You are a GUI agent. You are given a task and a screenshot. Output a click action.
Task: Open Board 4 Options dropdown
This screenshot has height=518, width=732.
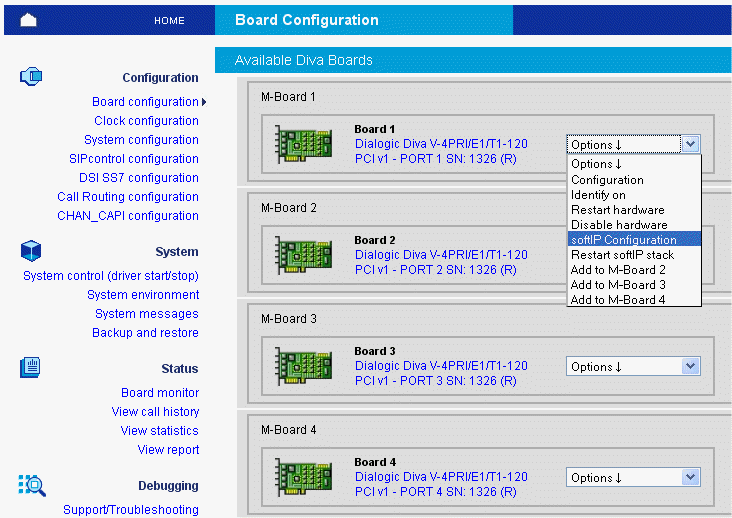click(x=633, y=478)
